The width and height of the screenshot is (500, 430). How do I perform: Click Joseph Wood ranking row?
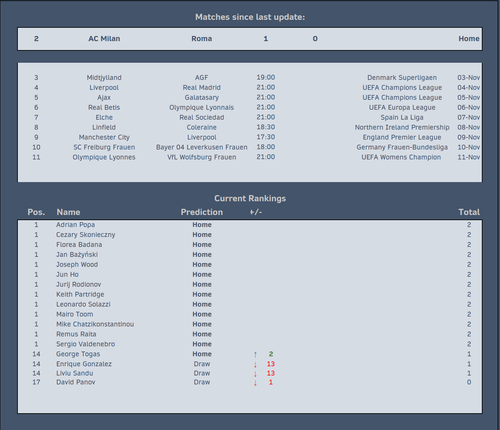[250, 265]
